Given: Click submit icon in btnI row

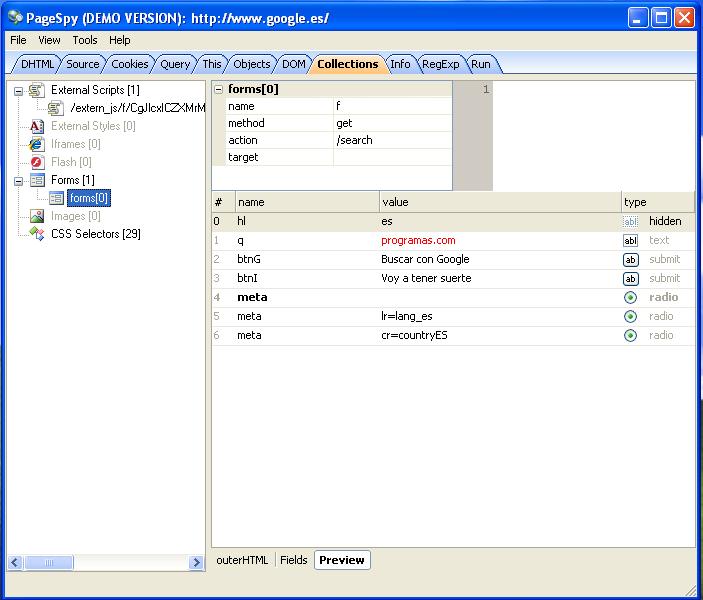Looking at the screenshot, I should (x=630, y=279).
